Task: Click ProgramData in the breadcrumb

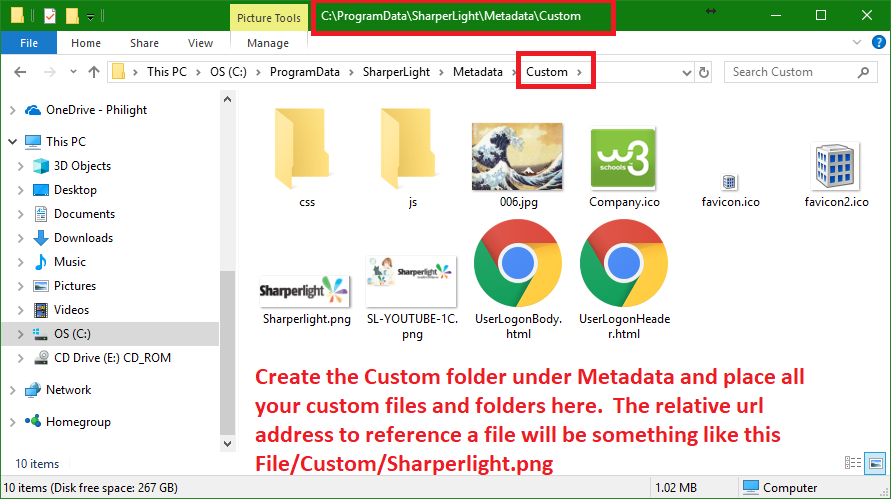Action: [305, 72]
